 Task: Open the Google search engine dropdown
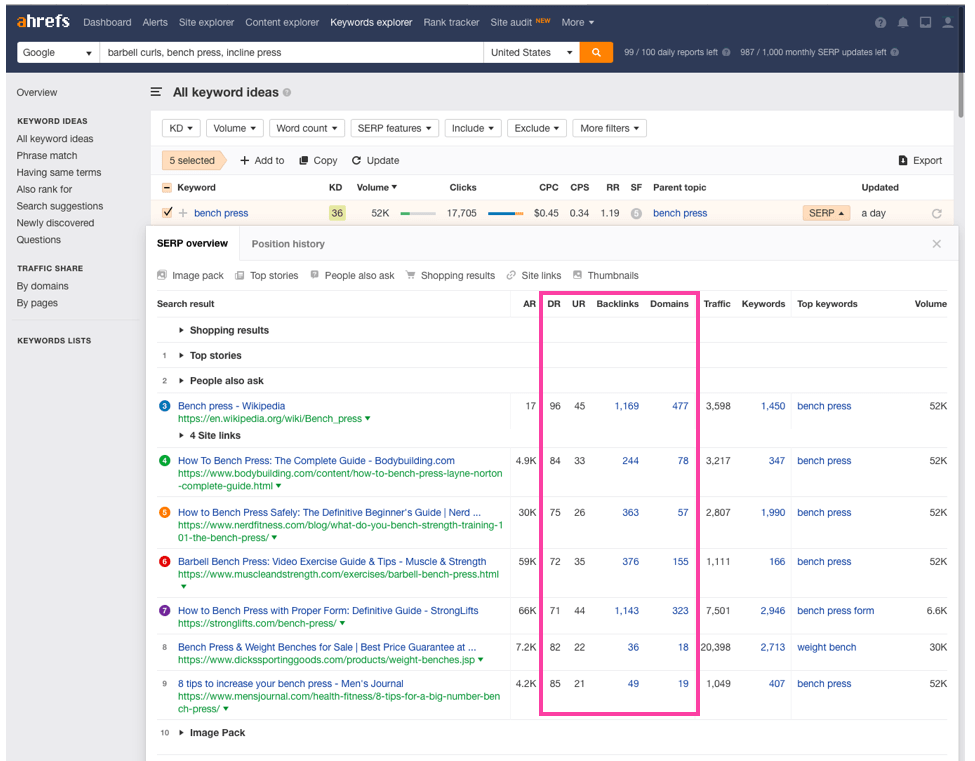click(57, 52)
